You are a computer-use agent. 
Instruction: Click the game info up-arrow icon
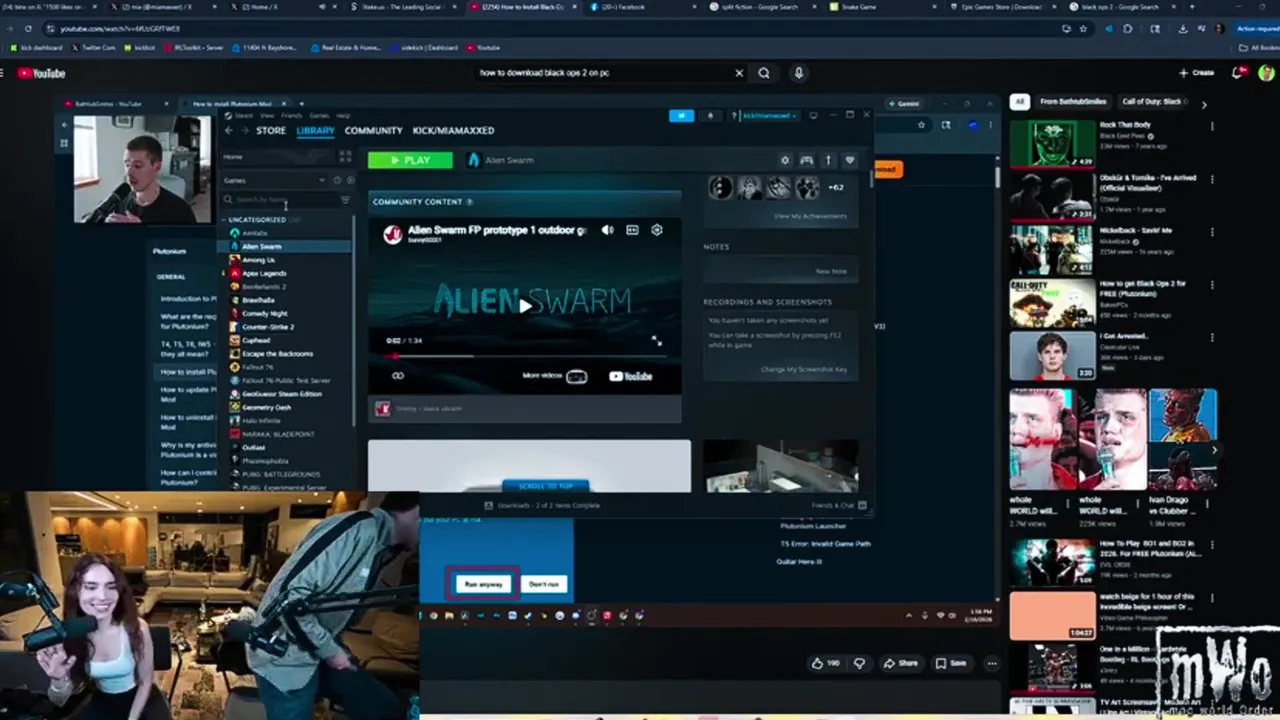(828, 160)
